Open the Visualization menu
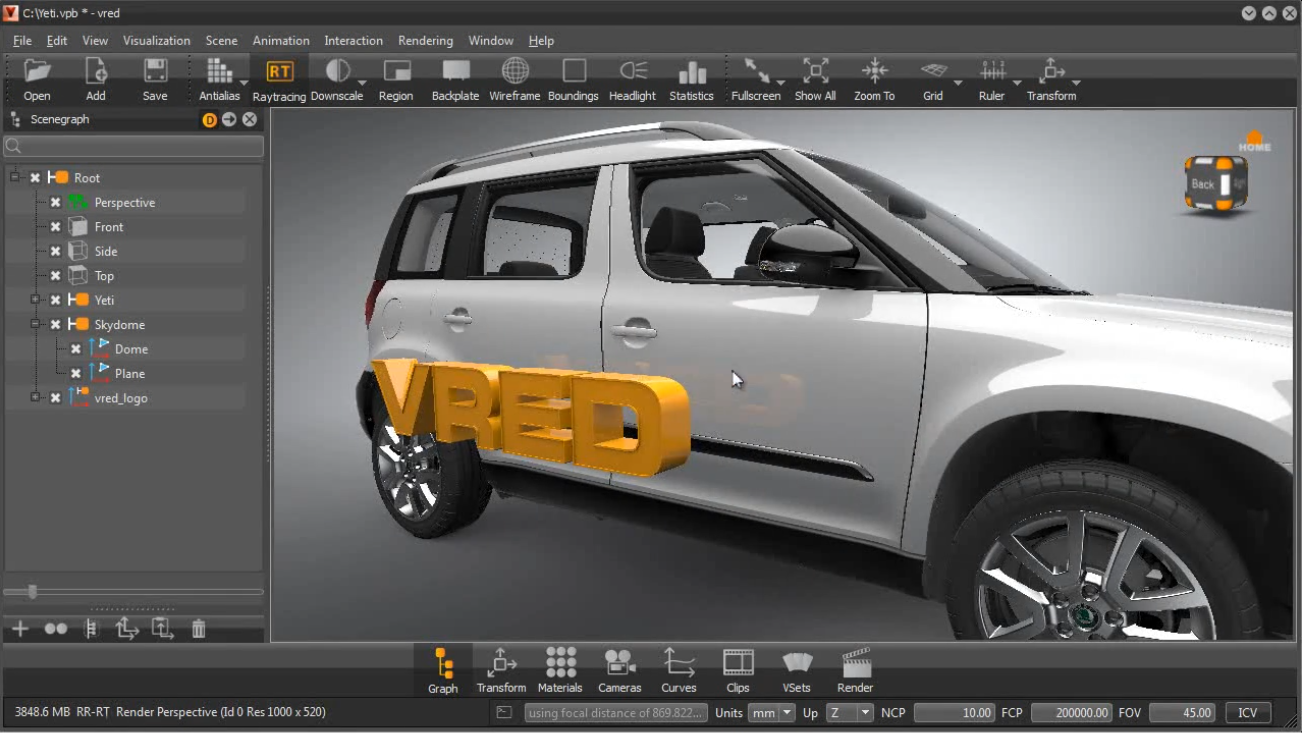1303x735 pixels. click(156, 41)
